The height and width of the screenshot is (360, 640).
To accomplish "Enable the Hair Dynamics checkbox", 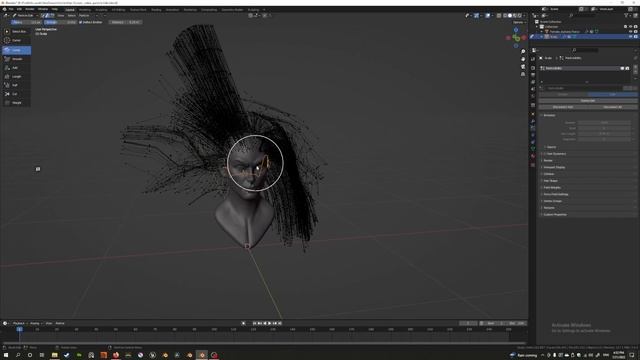I will click(545, 154).
